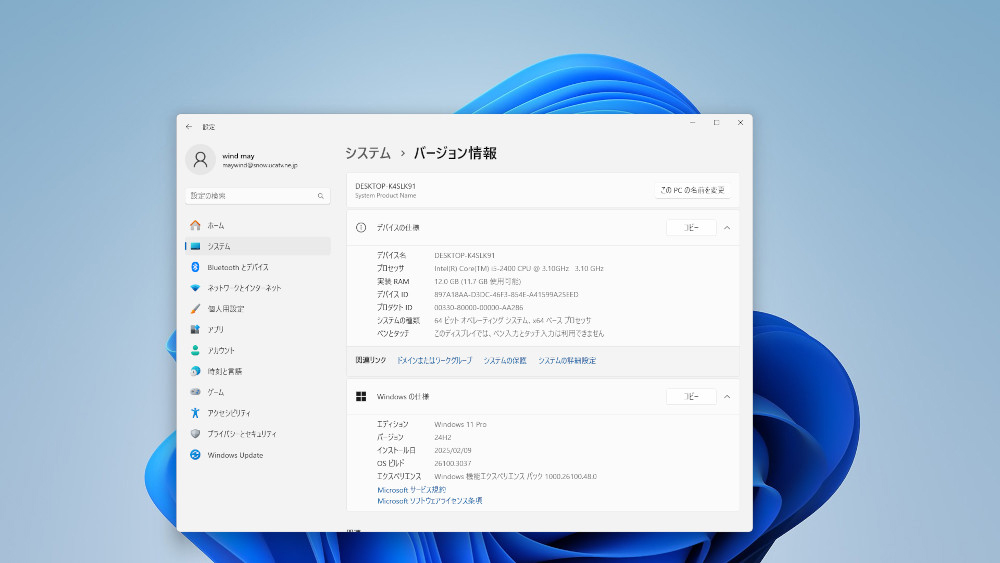Select 個人用設定 menu label
The width and height of the screenshot is (1000, 563).
226,309
